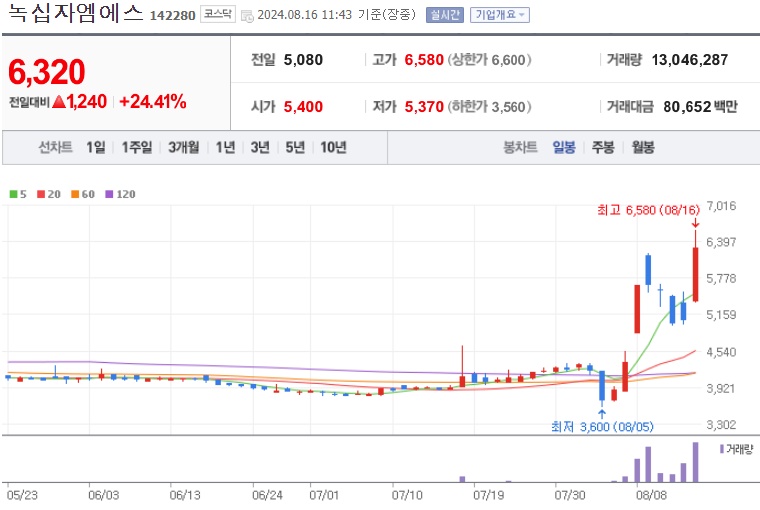Click the 코스닥 market badge
This screenshot has height=510, width=760.
coord(218,15)
